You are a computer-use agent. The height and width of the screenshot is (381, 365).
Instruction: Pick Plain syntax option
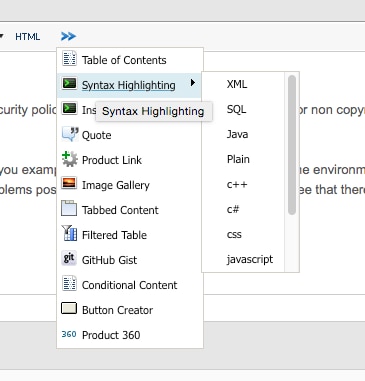243,159
